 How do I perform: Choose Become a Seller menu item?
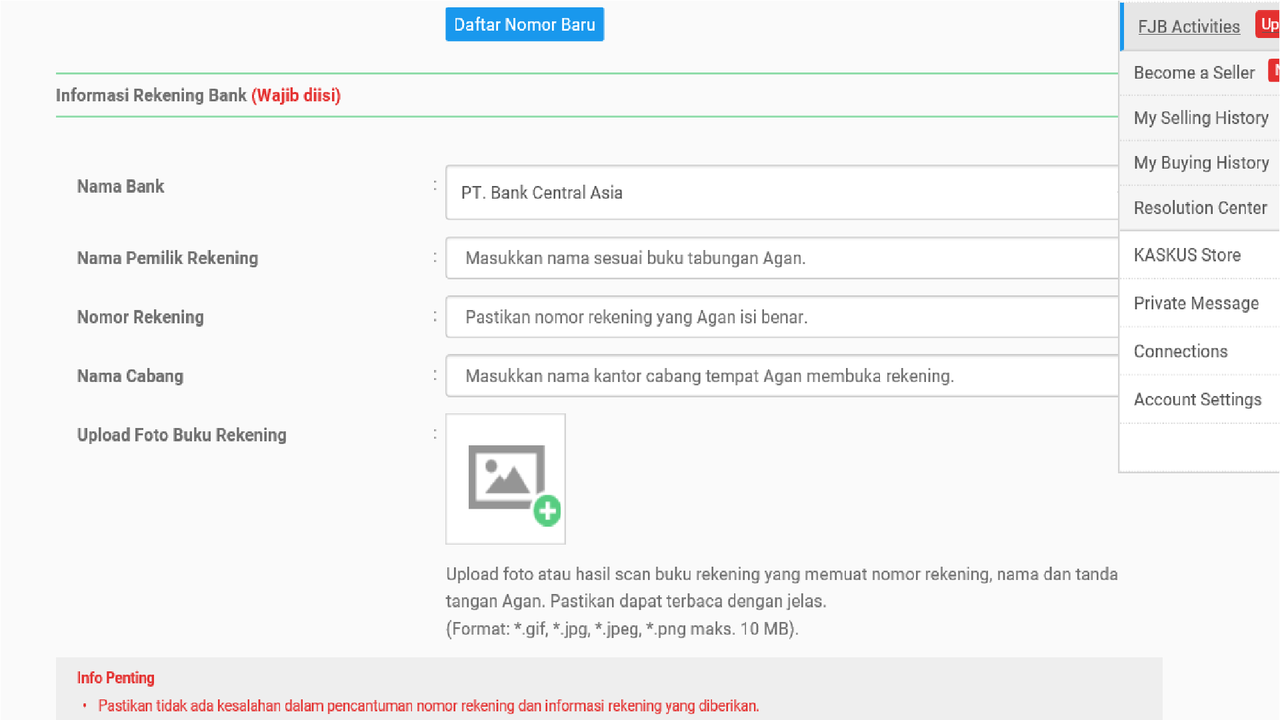coord(1194,73)
